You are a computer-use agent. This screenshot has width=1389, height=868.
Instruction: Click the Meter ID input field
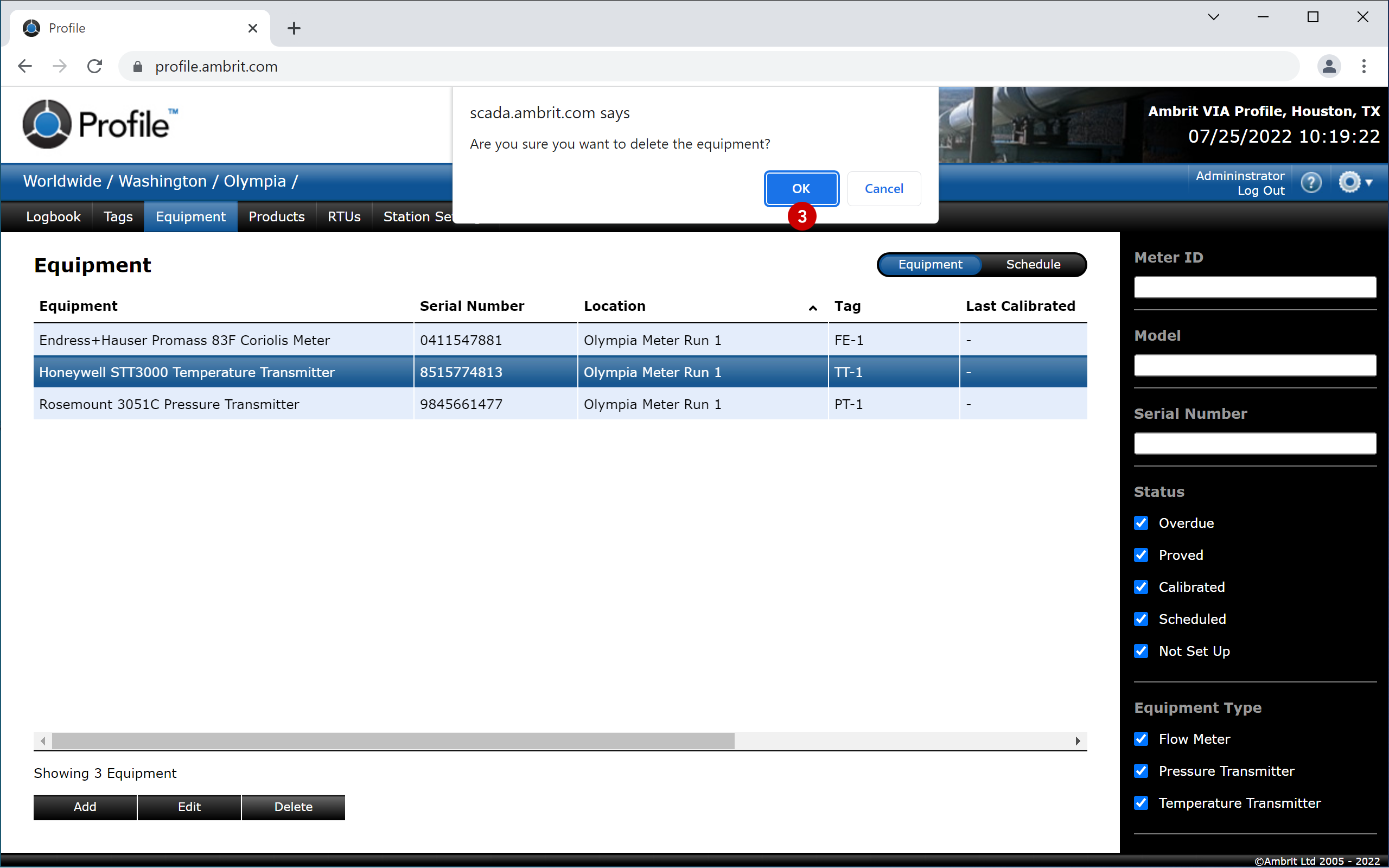click(1256, 287)
